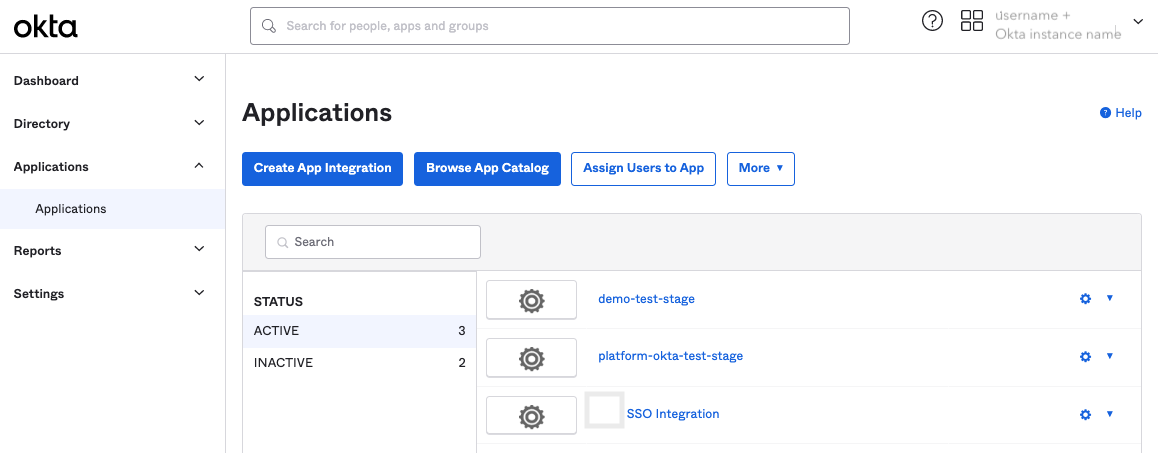
Task: Expand the demo-test-stage actions arrow
Action: click(1109, 299)
